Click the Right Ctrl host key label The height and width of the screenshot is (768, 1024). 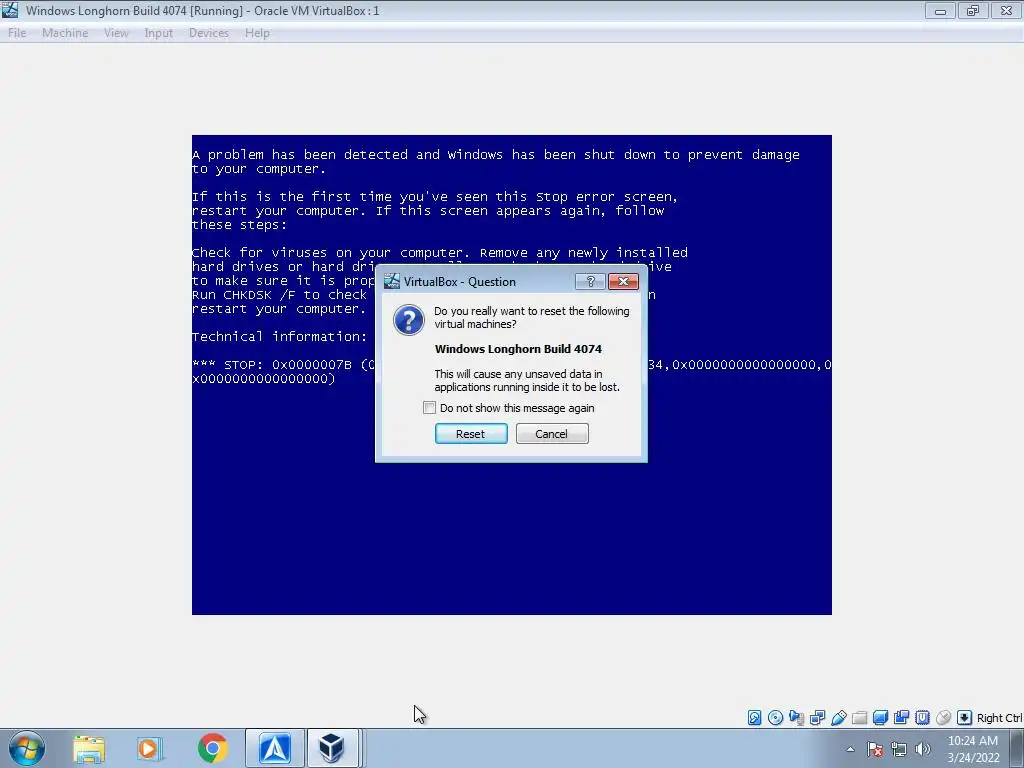tap(999, 718)
